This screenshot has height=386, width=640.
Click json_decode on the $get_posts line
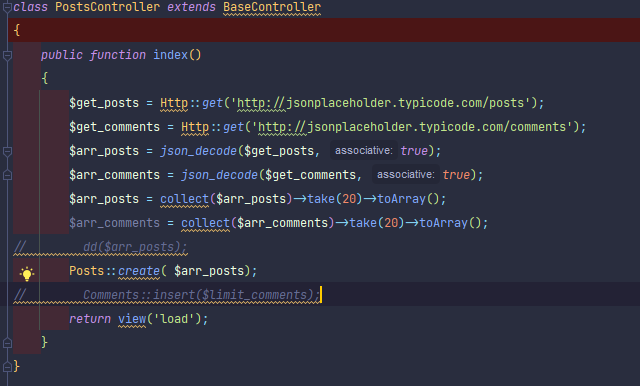click(x=198, y=151)
